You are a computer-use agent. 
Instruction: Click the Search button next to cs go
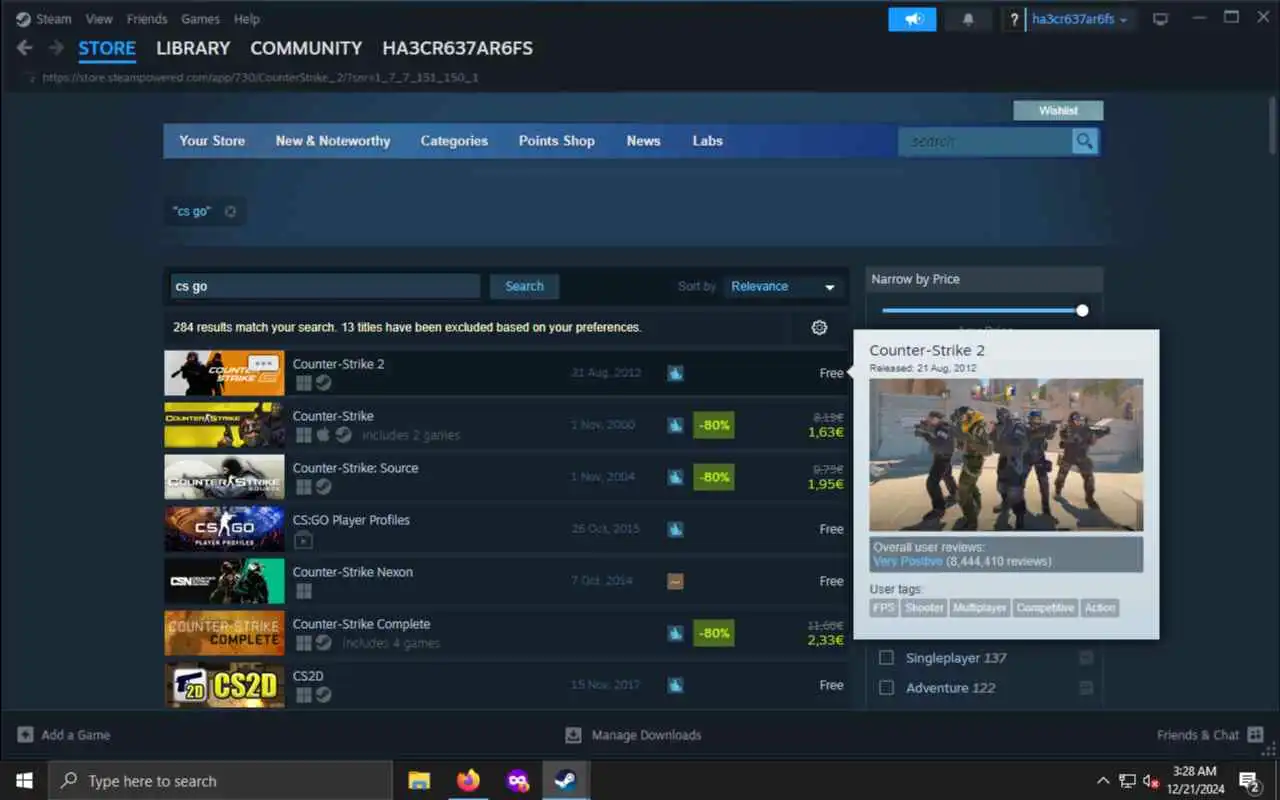click(524, 286)
